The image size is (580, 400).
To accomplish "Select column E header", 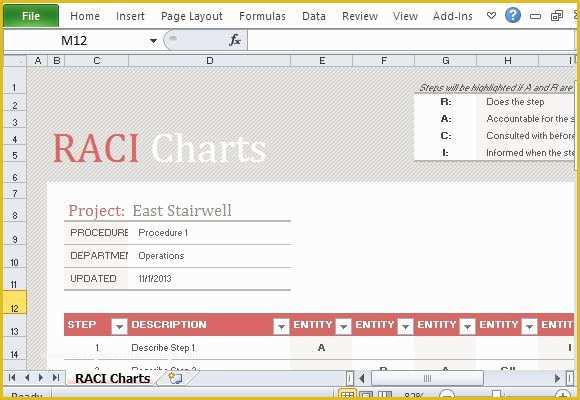I will (x=322, y=60).
